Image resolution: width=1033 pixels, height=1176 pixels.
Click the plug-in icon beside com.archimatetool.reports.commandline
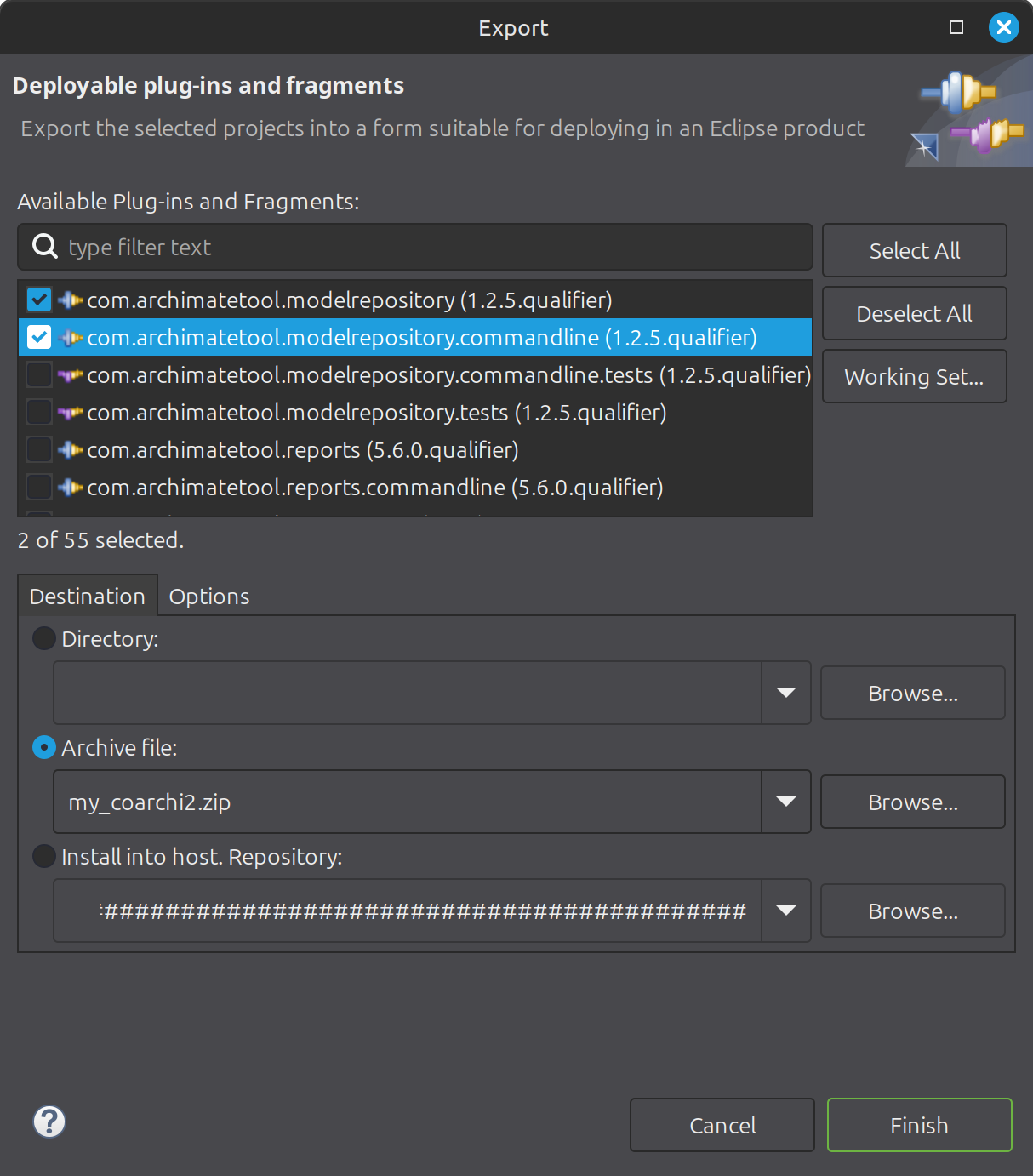[71, 488]
